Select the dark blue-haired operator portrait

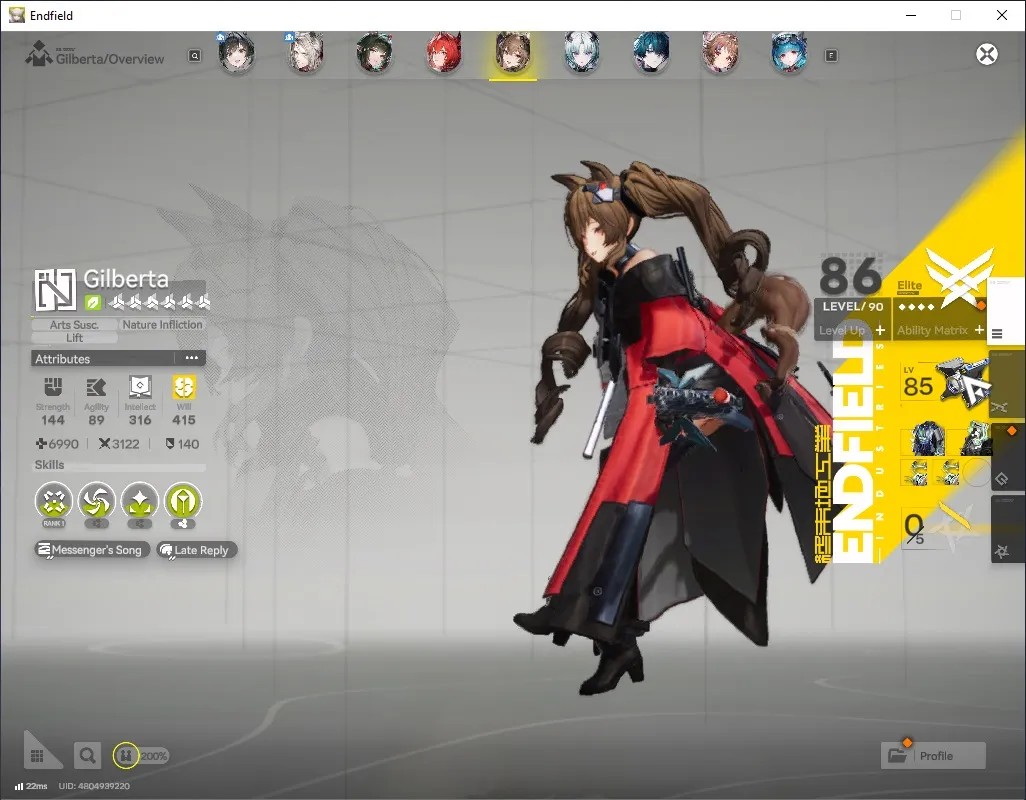tap(651, 54)
